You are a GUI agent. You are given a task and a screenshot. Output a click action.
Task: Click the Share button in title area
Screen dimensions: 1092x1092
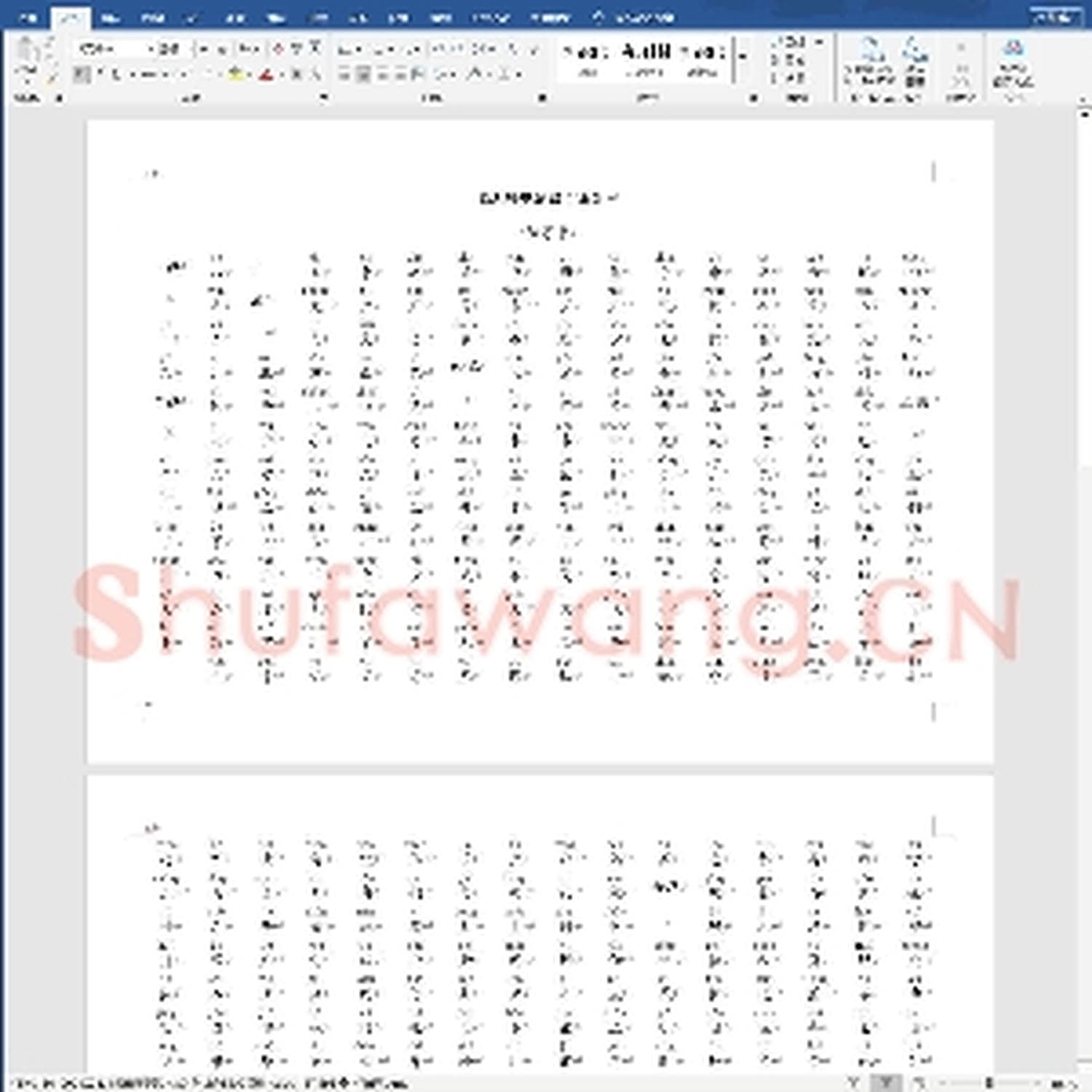click(1055, 17)
